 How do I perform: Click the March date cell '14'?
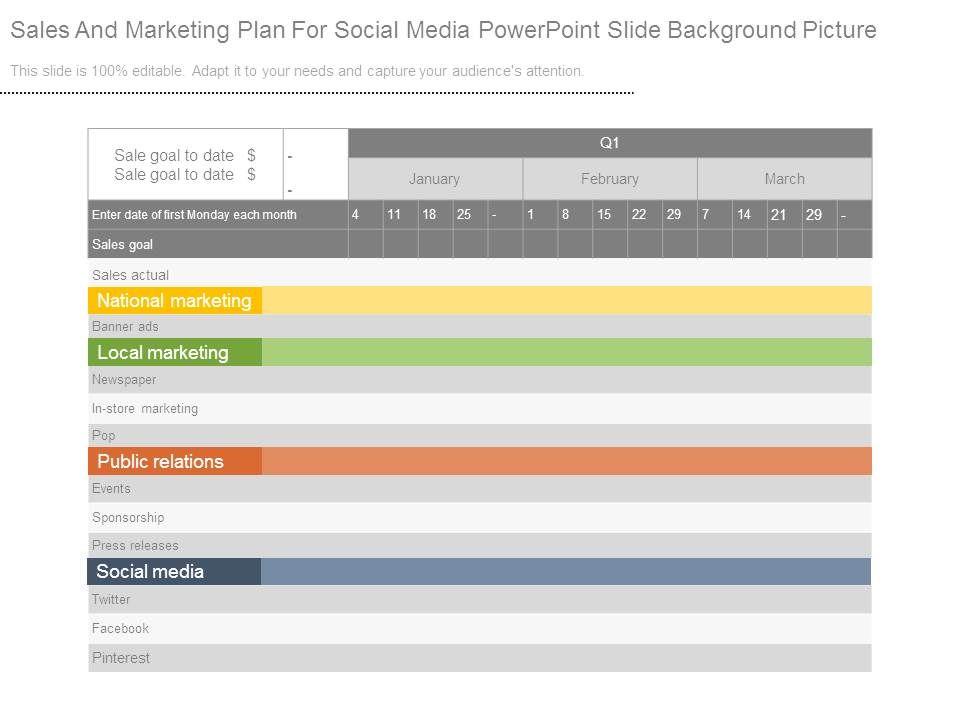point(749,215)
